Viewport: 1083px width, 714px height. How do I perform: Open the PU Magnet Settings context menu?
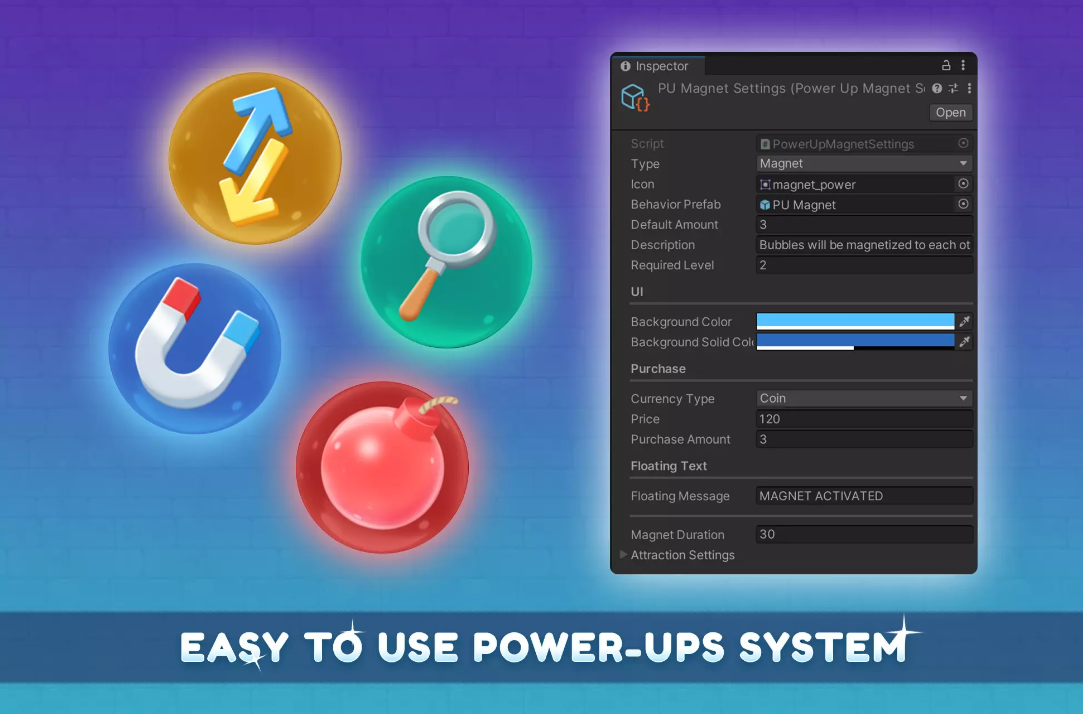(968, 89)
